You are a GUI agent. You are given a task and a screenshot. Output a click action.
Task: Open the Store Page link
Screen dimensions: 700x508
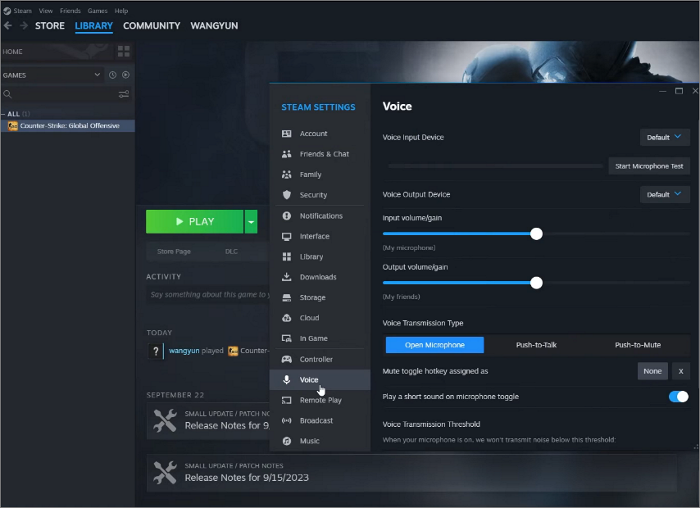point(174,251)
